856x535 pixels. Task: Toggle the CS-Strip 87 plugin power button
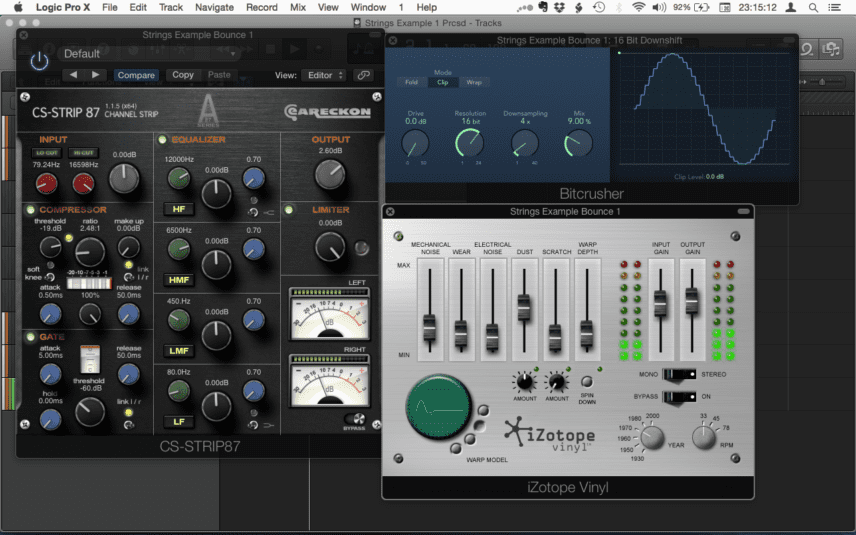point(39,61)
